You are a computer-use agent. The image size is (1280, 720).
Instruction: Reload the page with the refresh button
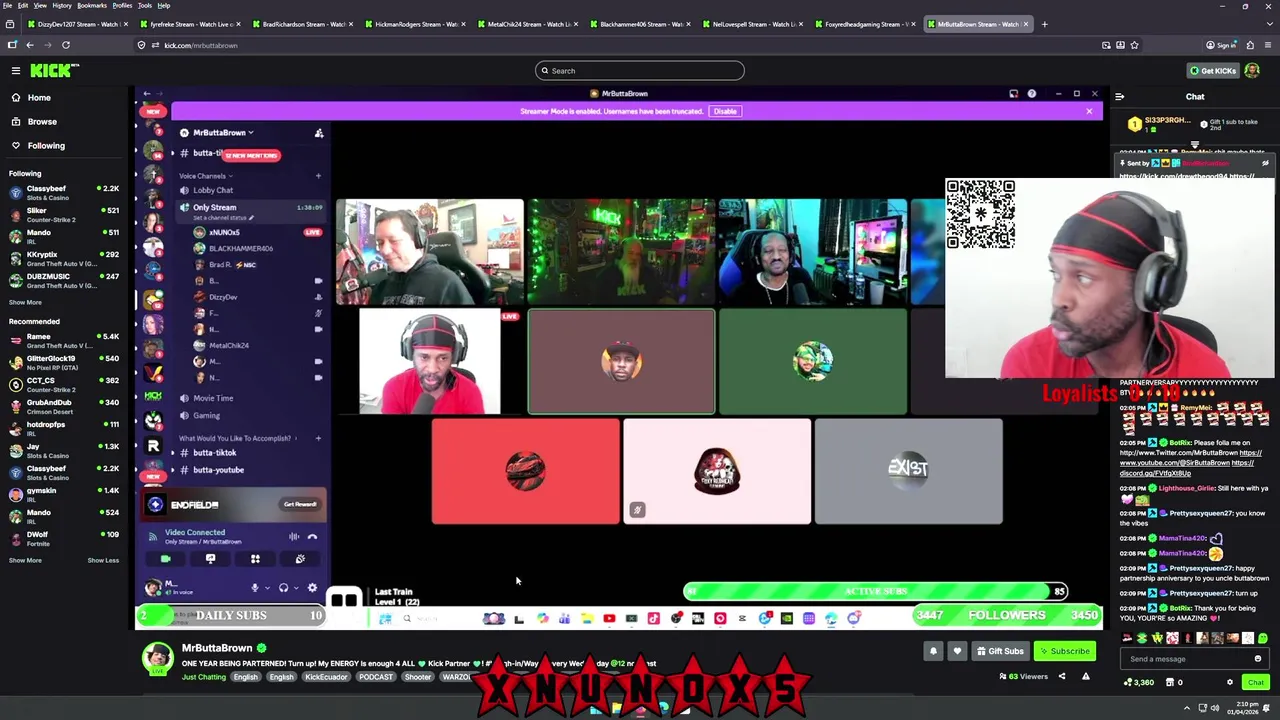(x=66, y=45)
